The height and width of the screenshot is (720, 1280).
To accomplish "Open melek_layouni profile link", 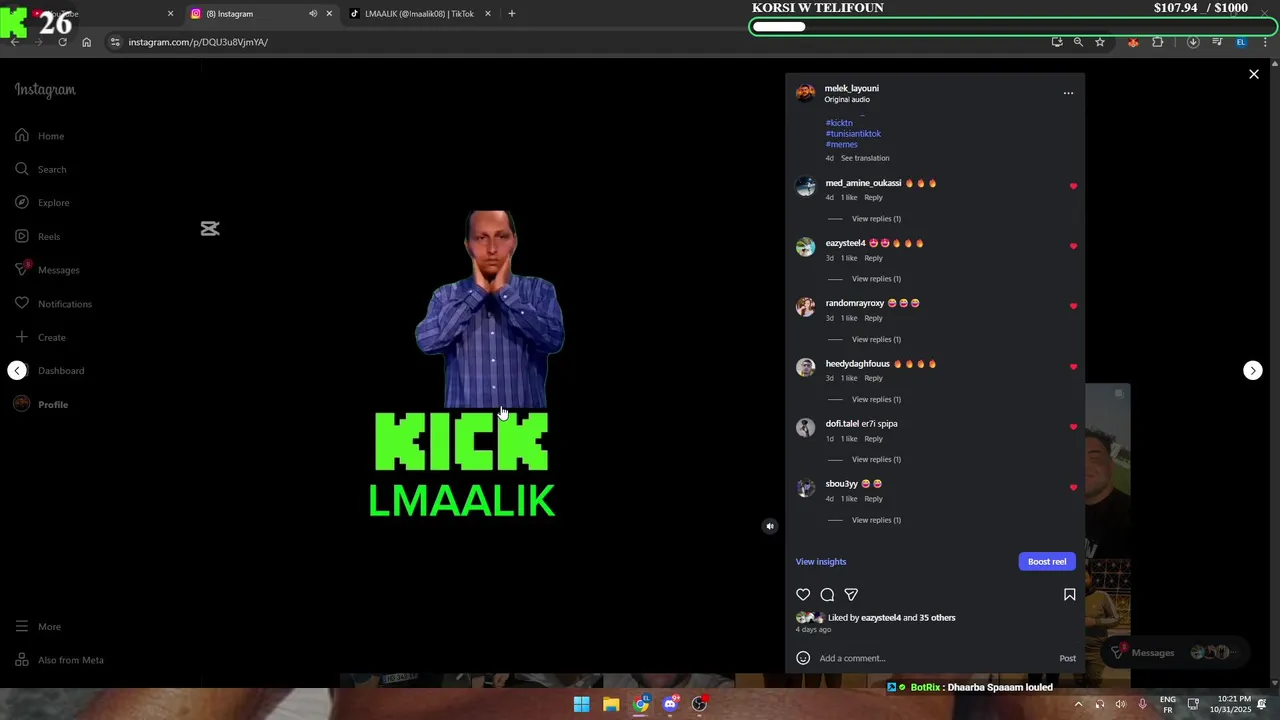I will click(851, 88).
